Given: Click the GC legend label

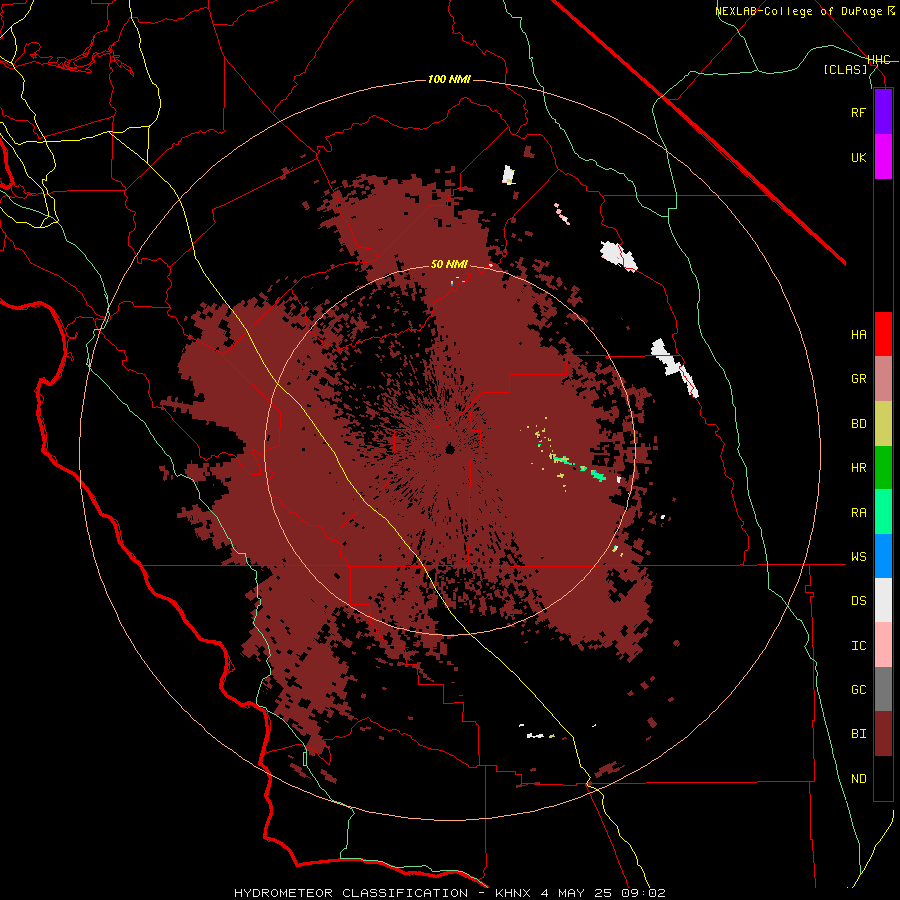Looking at the screenshot, I should click(x=858, y=690).
